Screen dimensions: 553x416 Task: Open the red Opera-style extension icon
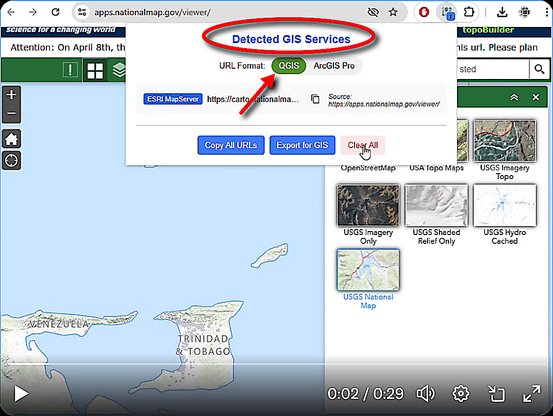coord(424,12)
